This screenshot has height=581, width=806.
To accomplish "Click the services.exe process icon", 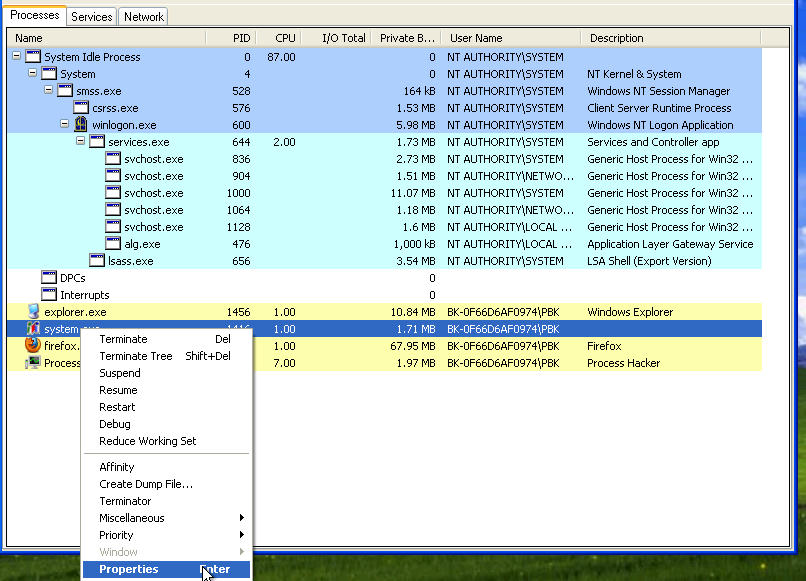I will point(97,141).
